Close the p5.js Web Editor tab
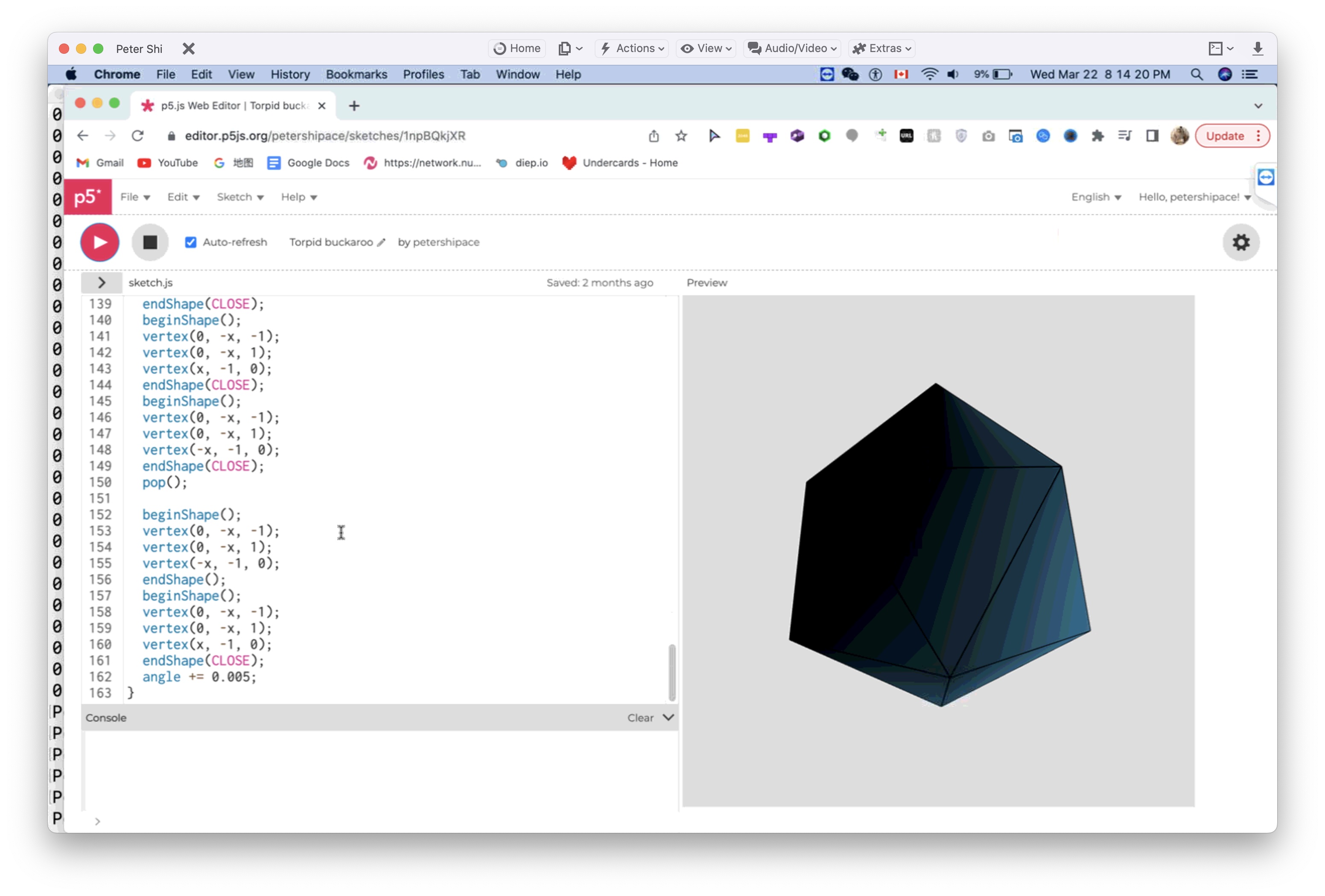Viewport: 1325px width, 896px height. click(321, 105)
